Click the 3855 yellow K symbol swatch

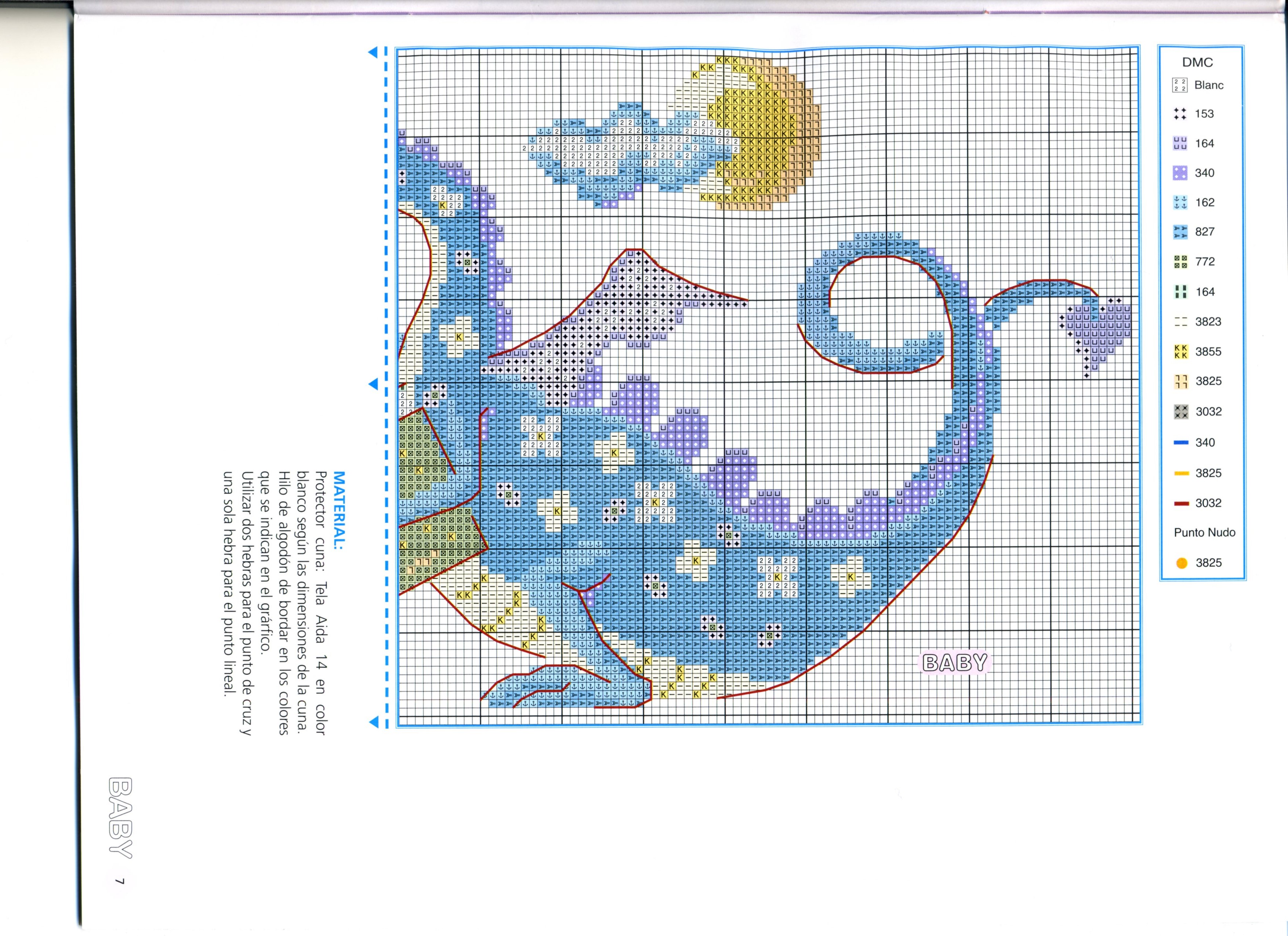point(1181,352)
